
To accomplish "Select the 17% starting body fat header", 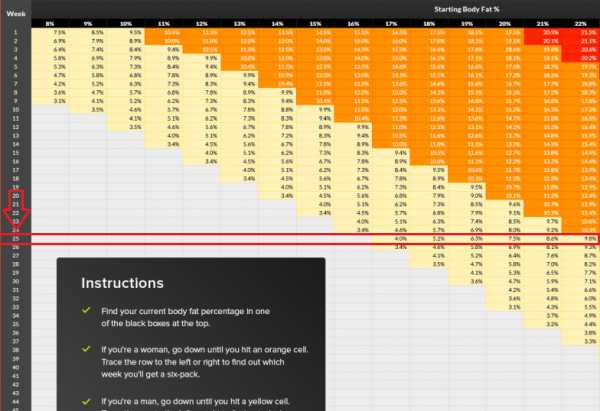I will (391, 24).
